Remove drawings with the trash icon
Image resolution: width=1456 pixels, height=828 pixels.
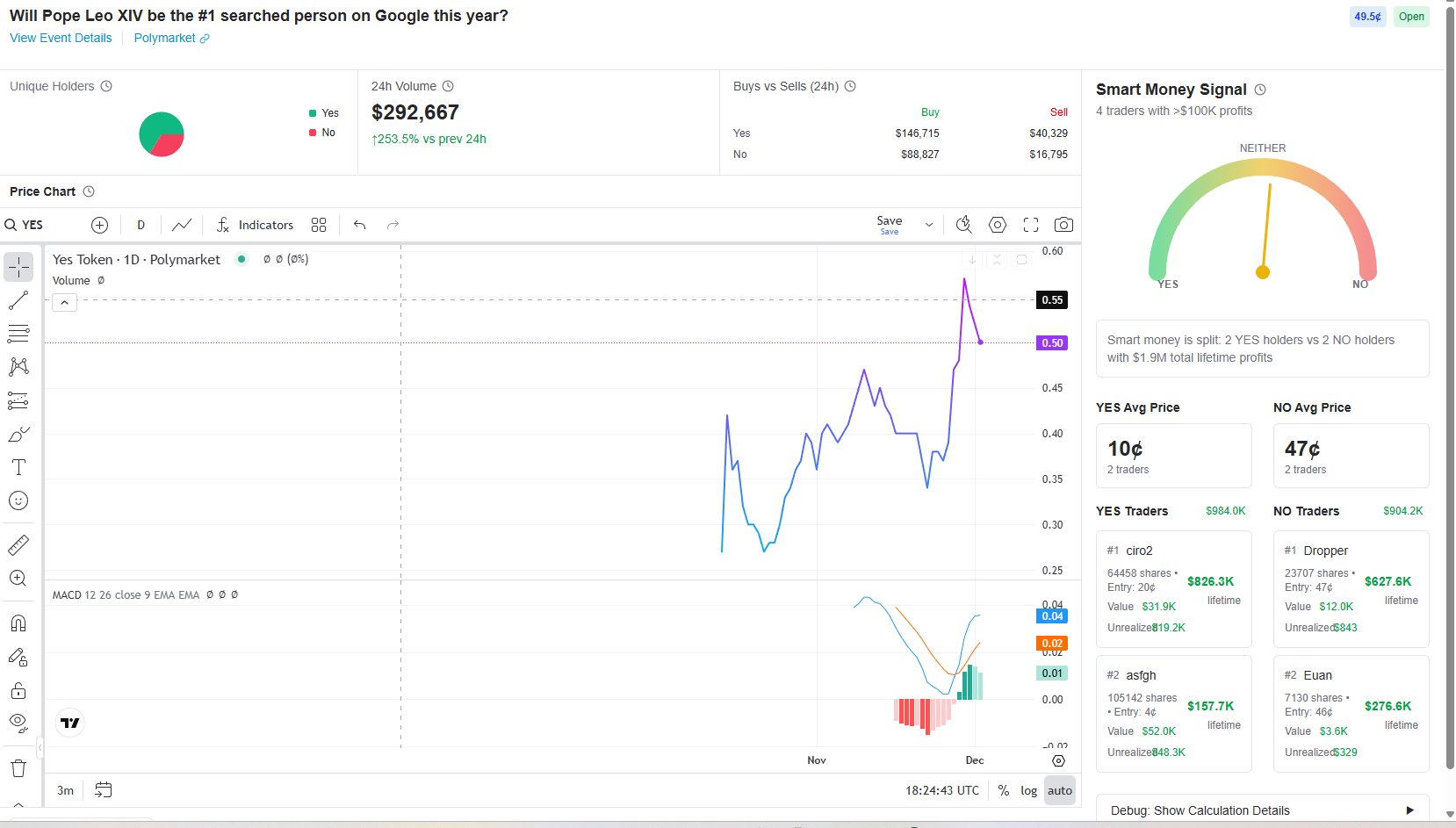(18, 769)
